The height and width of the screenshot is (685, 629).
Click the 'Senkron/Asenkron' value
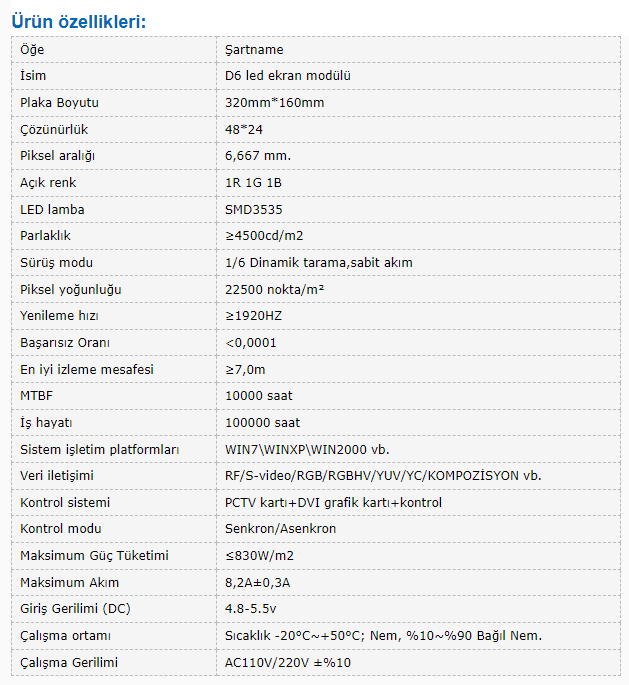(x=281, y=529)
